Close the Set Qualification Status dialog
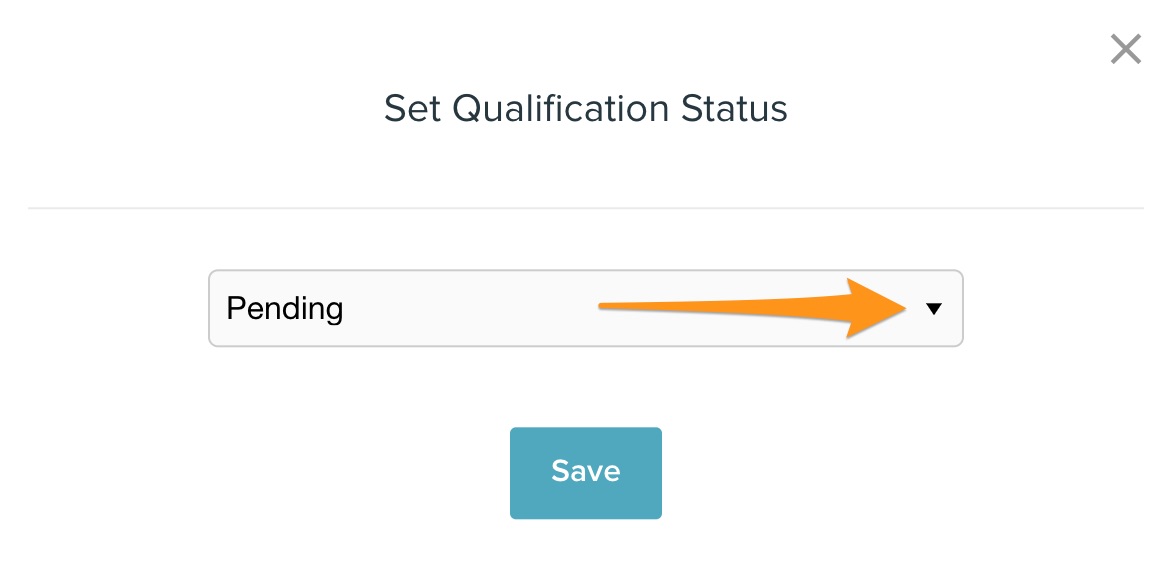 1125,49
